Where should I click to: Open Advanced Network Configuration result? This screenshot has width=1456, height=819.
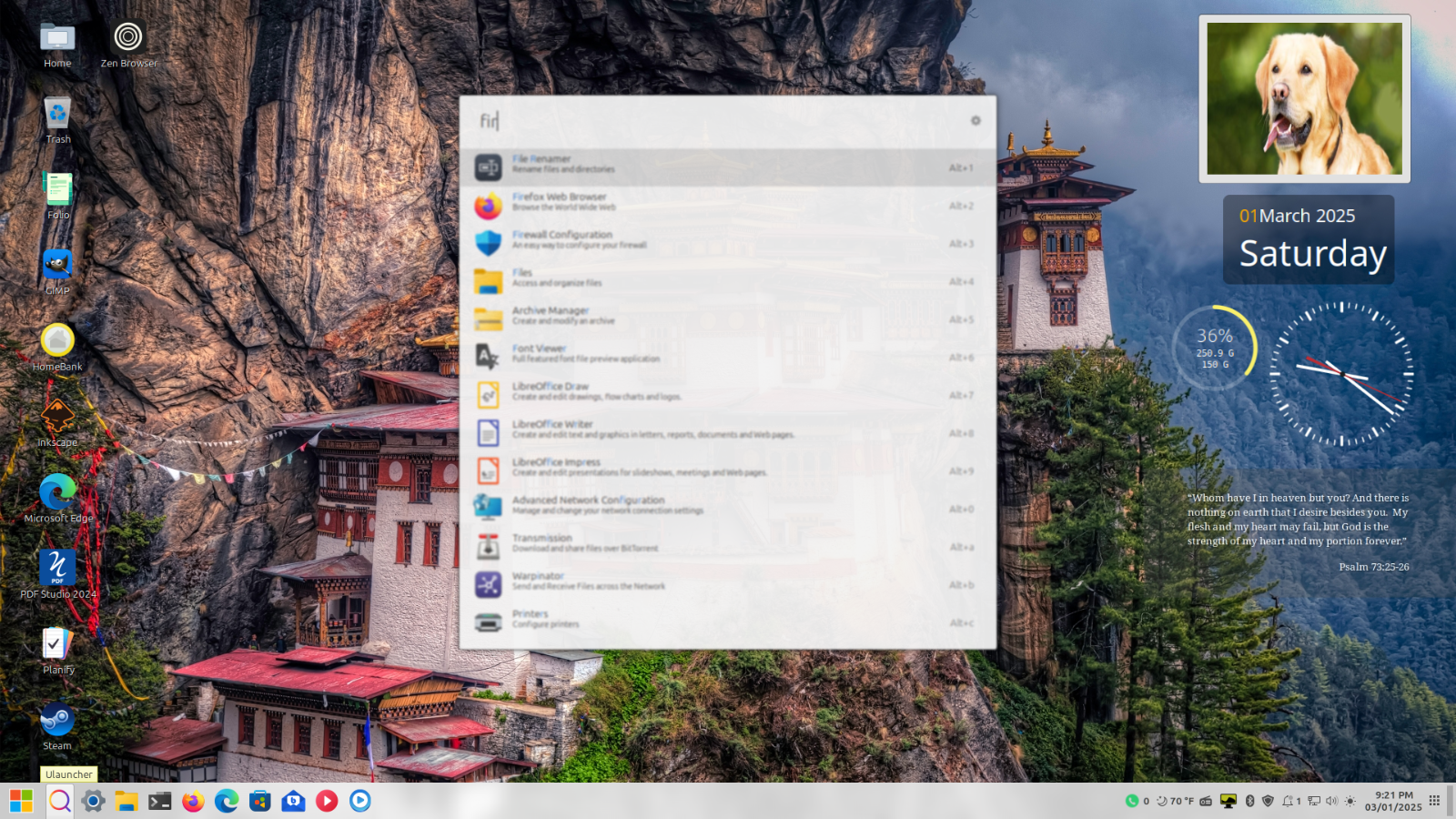(728, 509)
